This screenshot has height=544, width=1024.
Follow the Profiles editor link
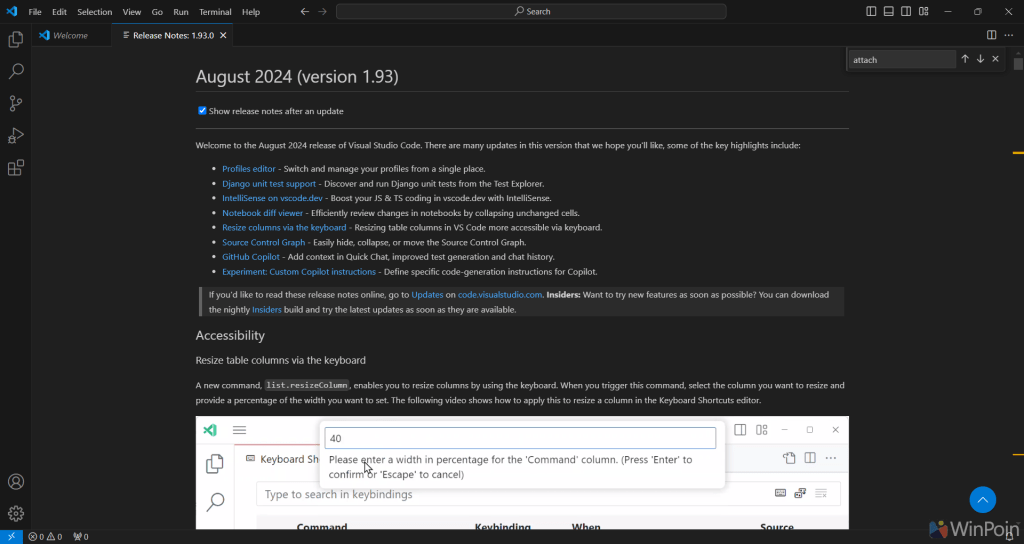[x=249, y=169]
